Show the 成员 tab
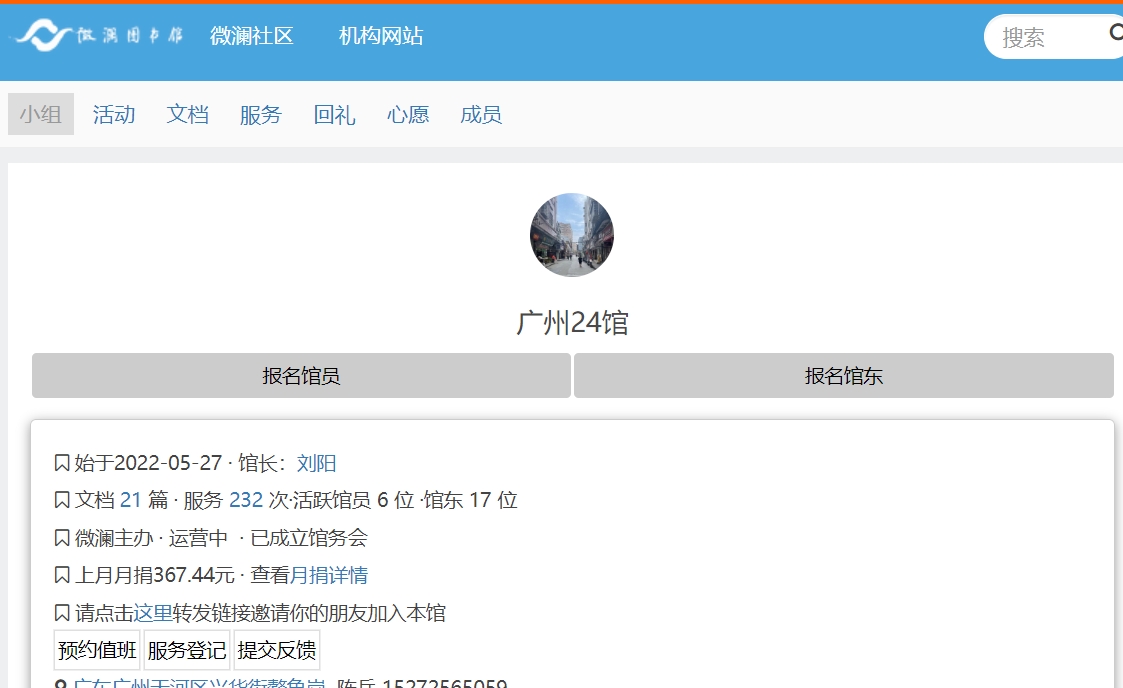Image resolution: width=1123 pixels, height=688 pixels. pos(481,115)
